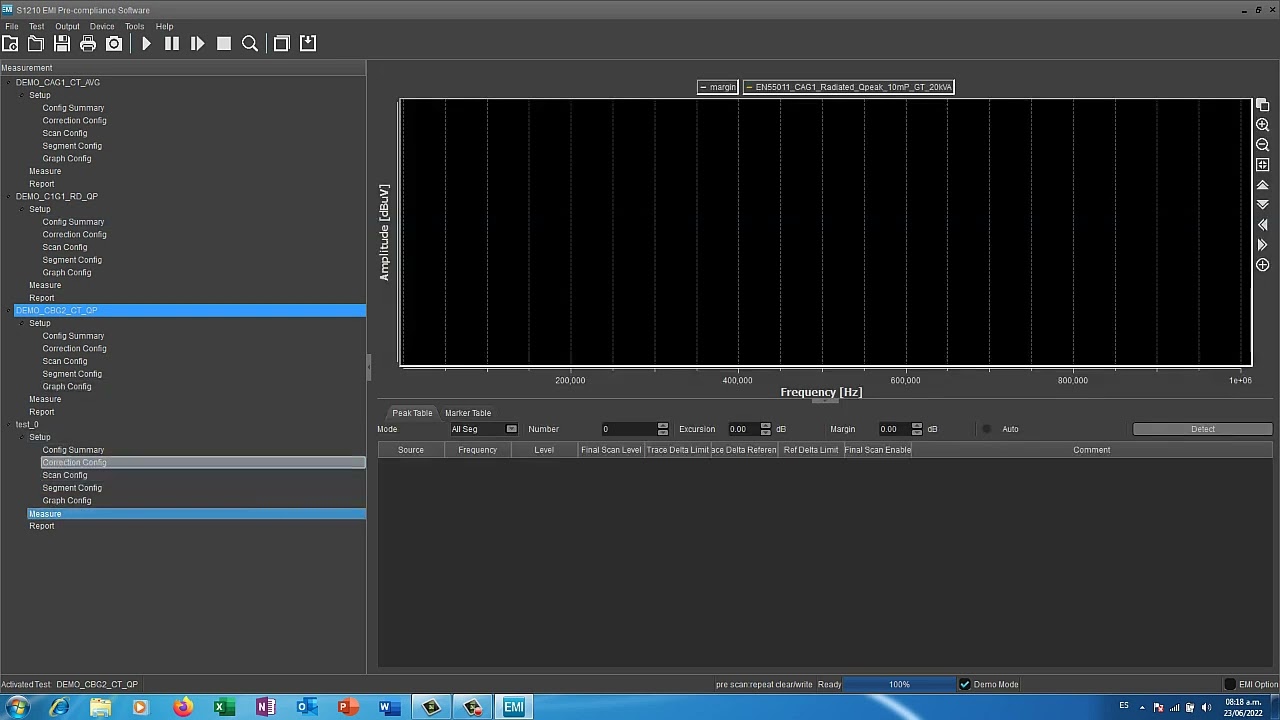Add marker with circled plus icon
1280x720 pixels.
click(x=1262, y=265)
